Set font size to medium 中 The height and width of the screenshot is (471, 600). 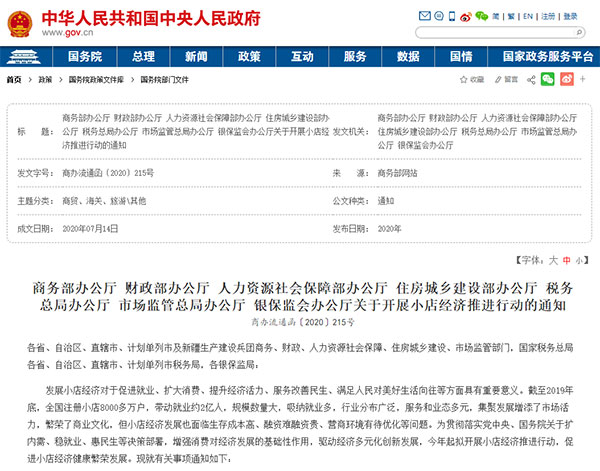coord(567,261)
